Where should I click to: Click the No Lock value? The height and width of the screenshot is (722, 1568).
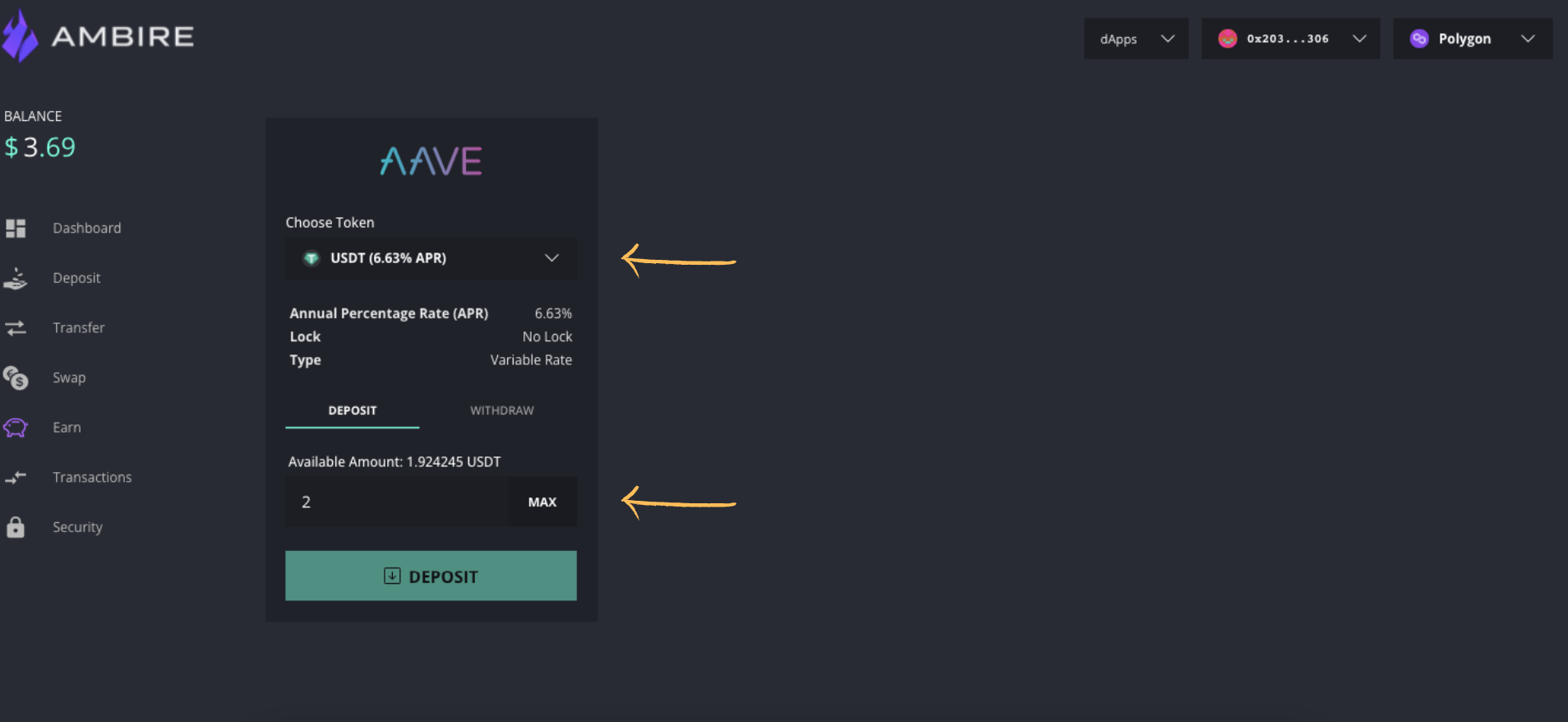(547, 336)
